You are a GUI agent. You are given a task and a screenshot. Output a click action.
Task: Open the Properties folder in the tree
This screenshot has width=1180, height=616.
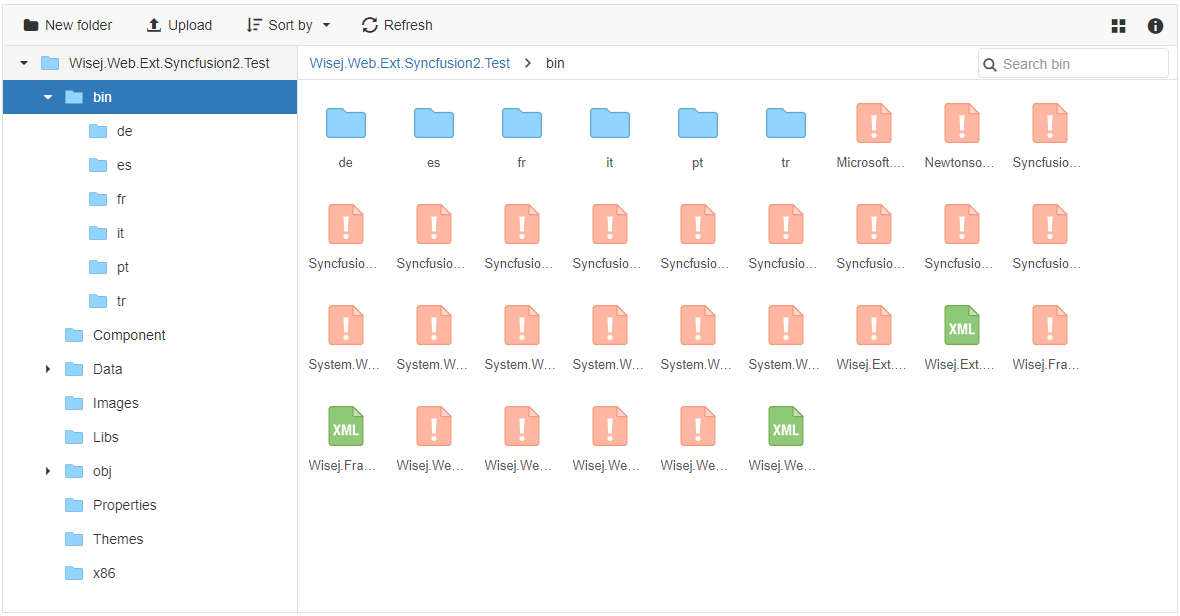point(150,505)
